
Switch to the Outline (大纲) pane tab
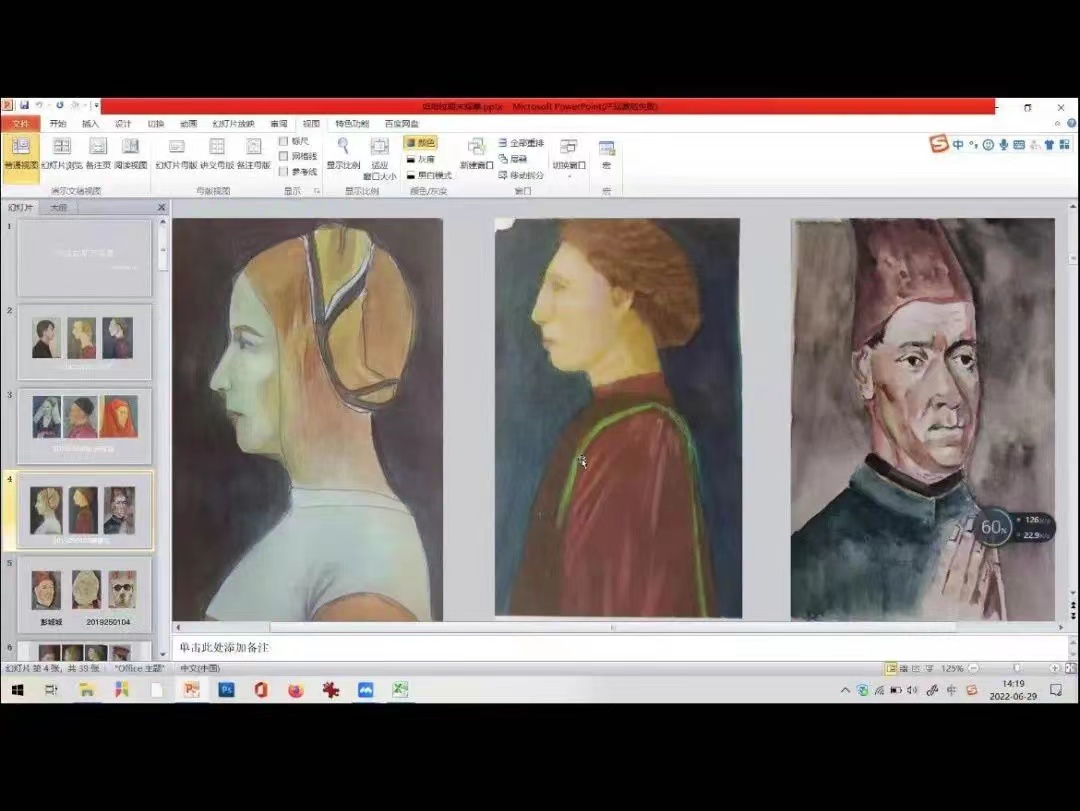pyautogui.click(x=59, y=208)
